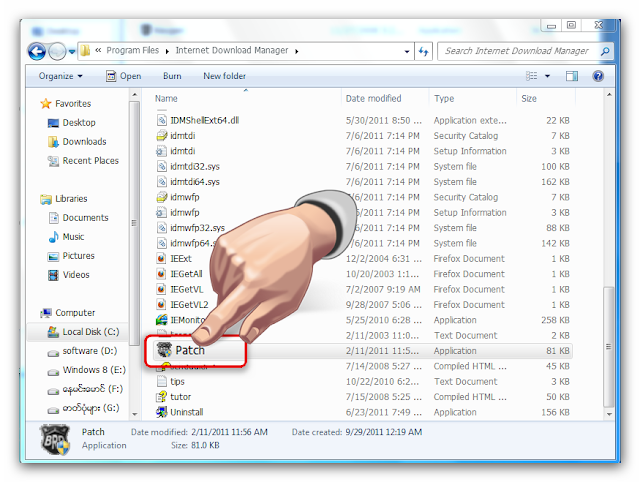Open the view options dropdown arrow
This screenshot has width=640, height=482.
[547, 76]
